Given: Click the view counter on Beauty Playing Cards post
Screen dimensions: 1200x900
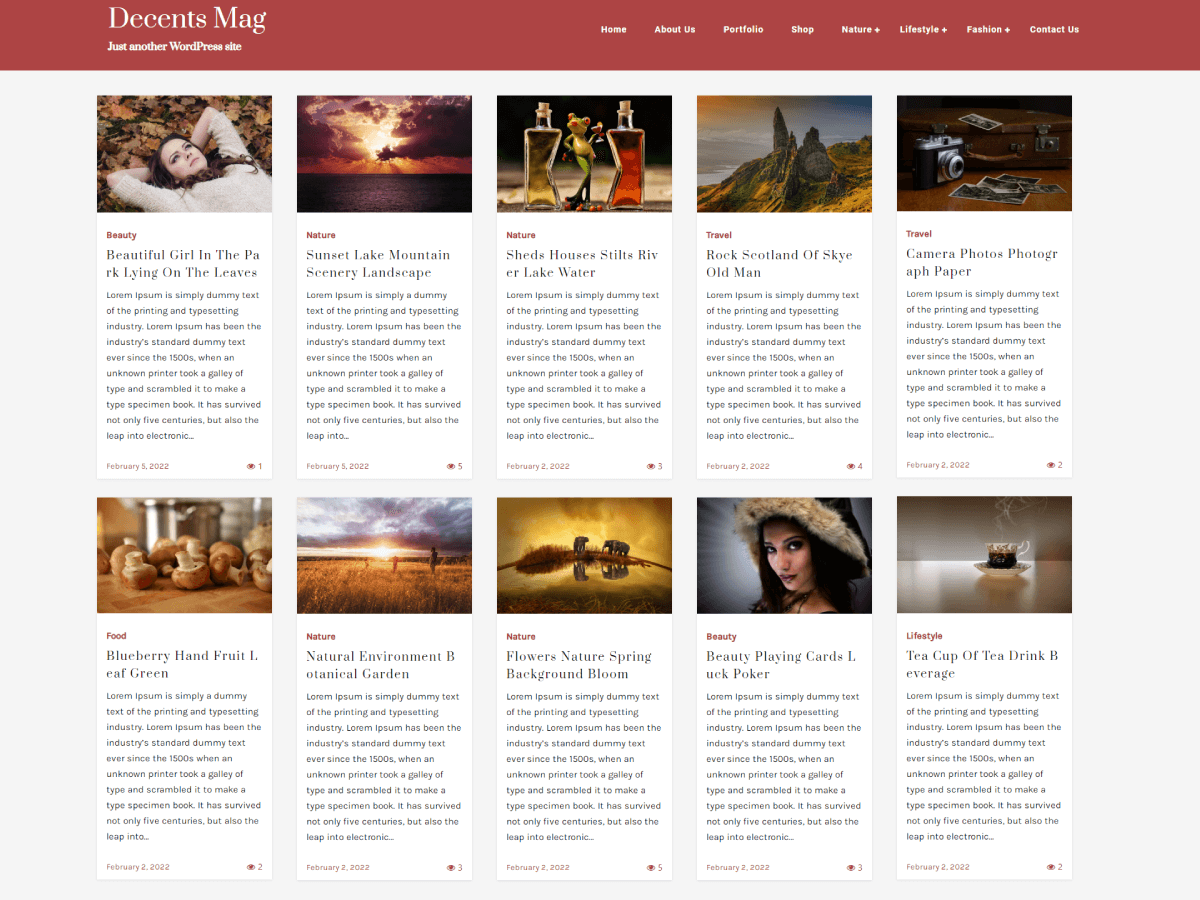Looking at the screenshot, I should 851,866.
